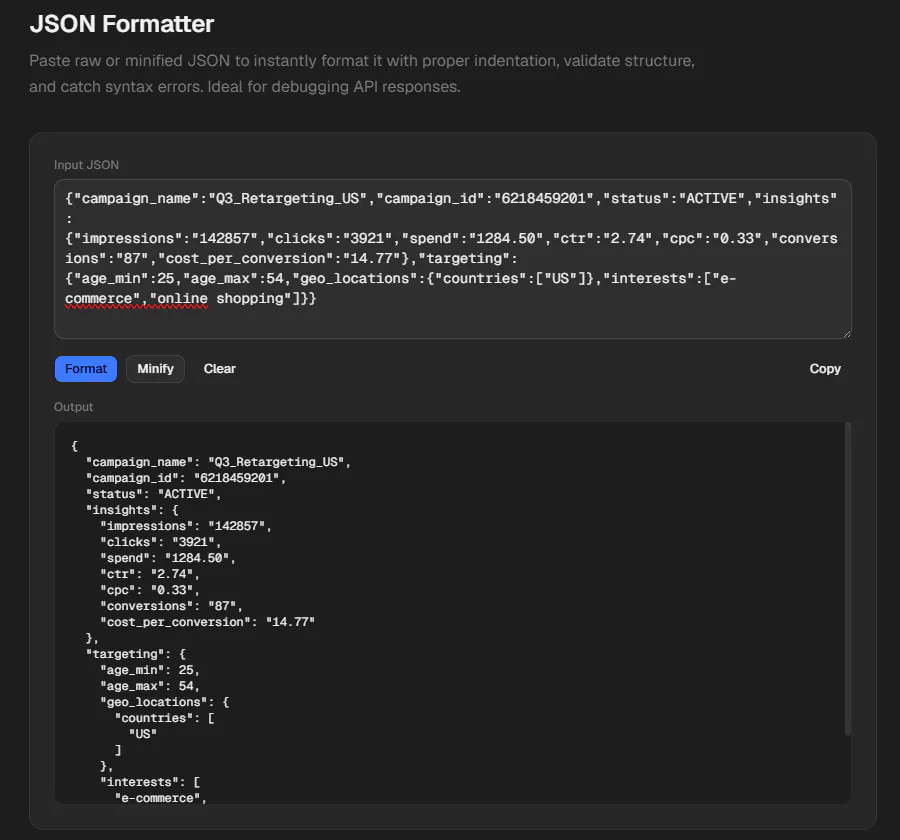900x840 pixels.
Task: Click the "age_min": 25 line
Action: point(150,670)
